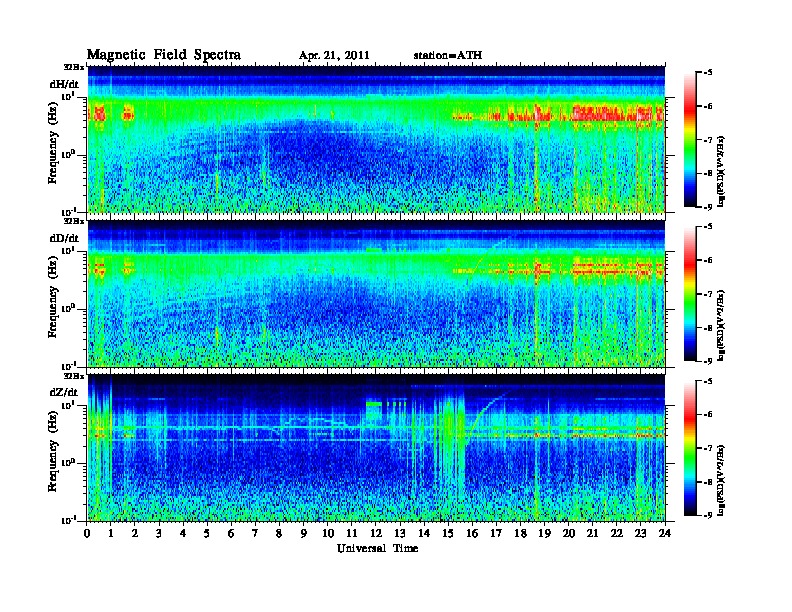
Task: Click the -6 value on dZ/dt color scale
Action: pyautogui.click(x=708, y=414)
